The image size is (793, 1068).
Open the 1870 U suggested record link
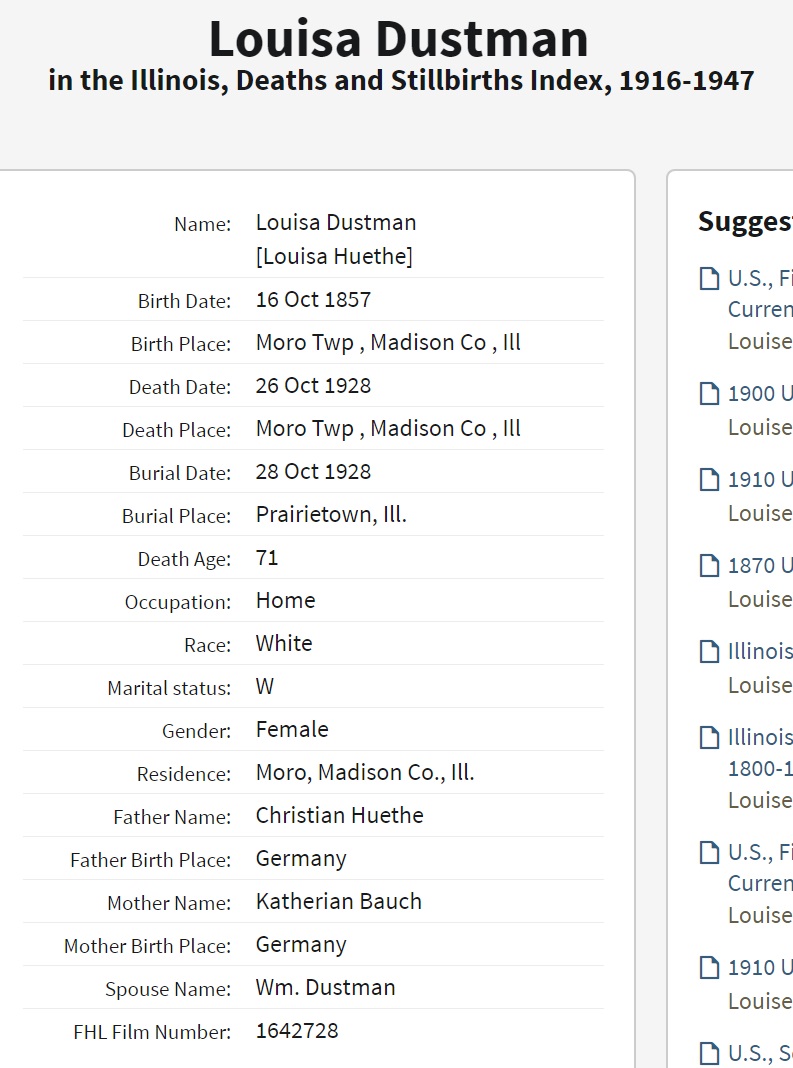760,565
